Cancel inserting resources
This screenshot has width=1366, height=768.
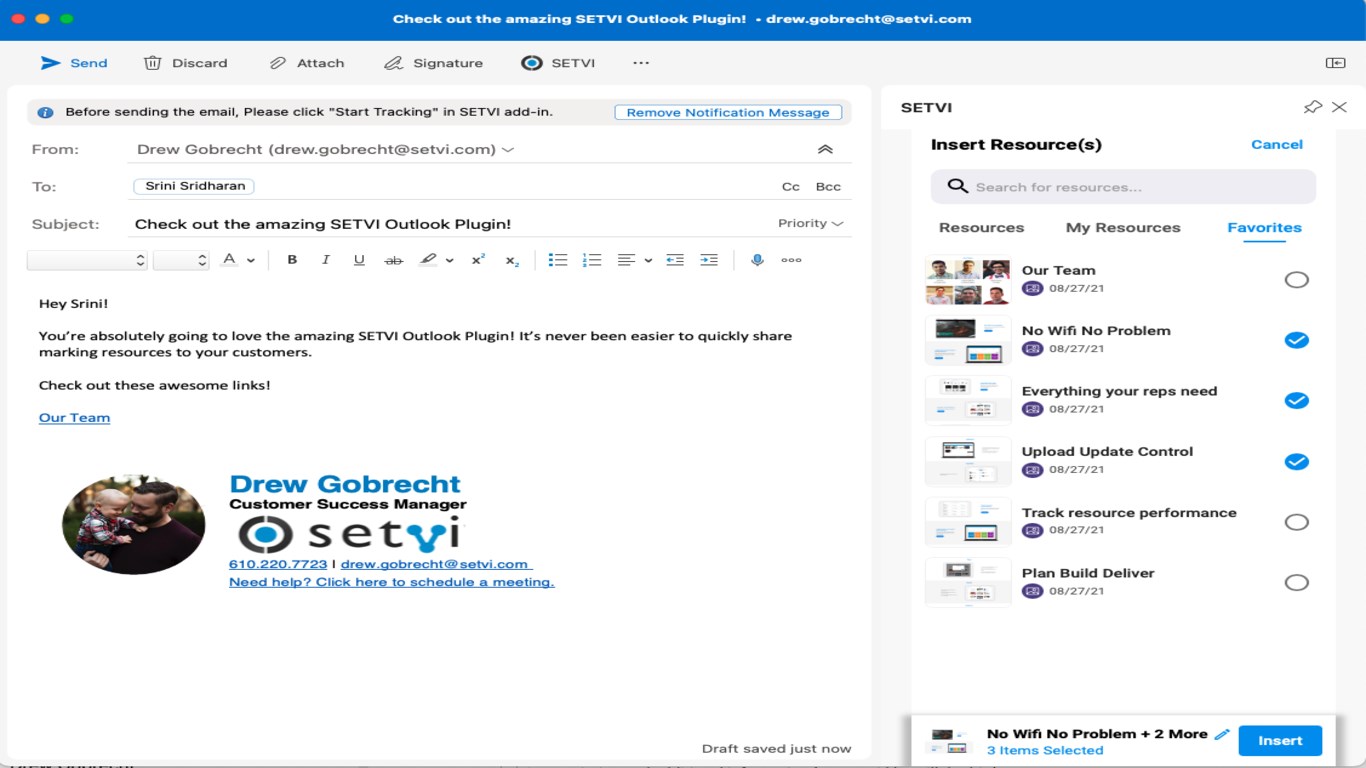pos(1277,145)
